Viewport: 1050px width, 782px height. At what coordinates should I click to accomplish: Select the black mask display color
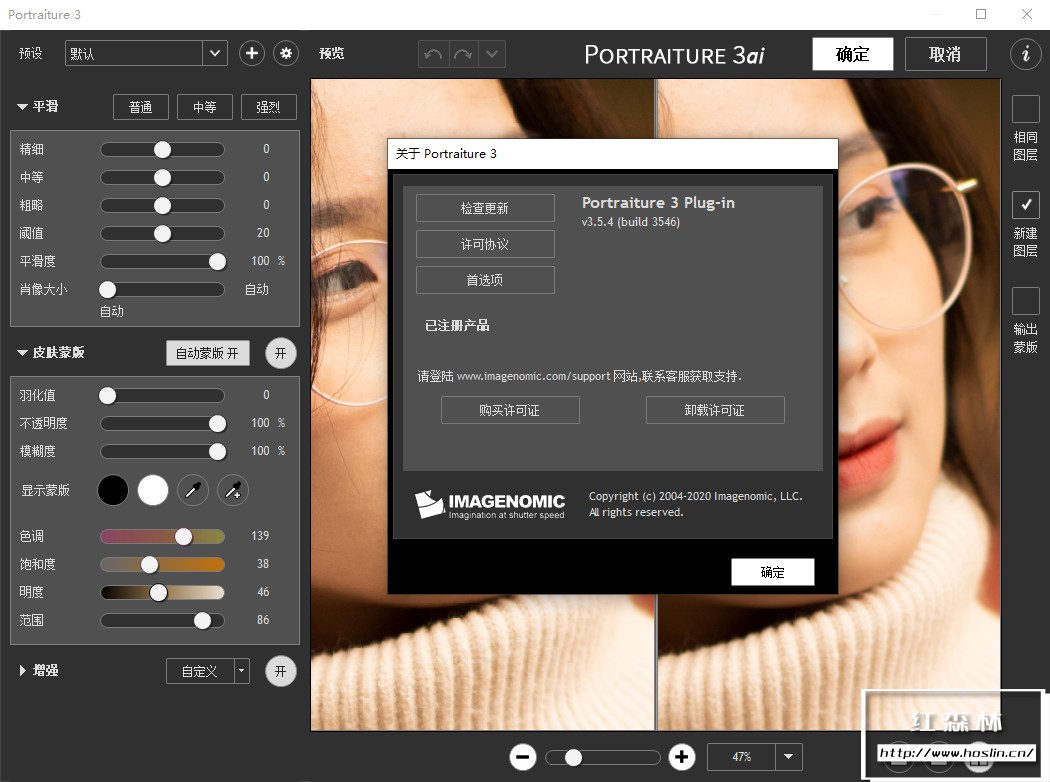[113, 491]
